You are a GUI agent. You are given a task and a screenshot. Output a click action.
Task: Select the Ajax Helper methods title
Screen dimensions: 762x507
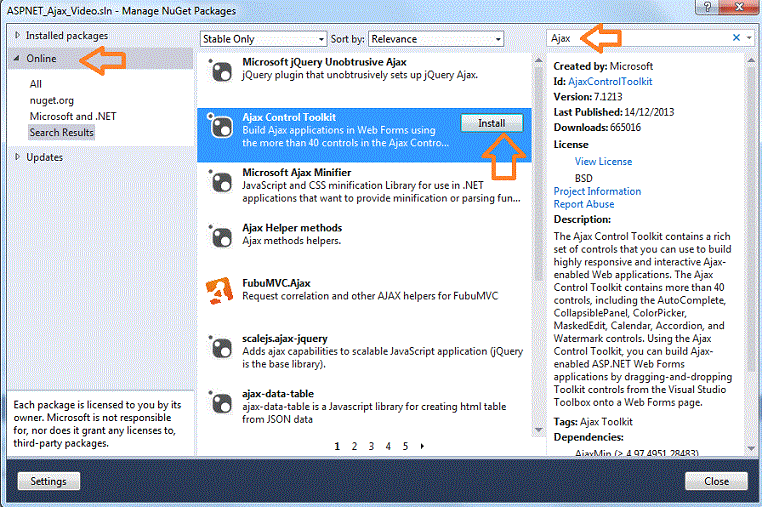(292, 227)
